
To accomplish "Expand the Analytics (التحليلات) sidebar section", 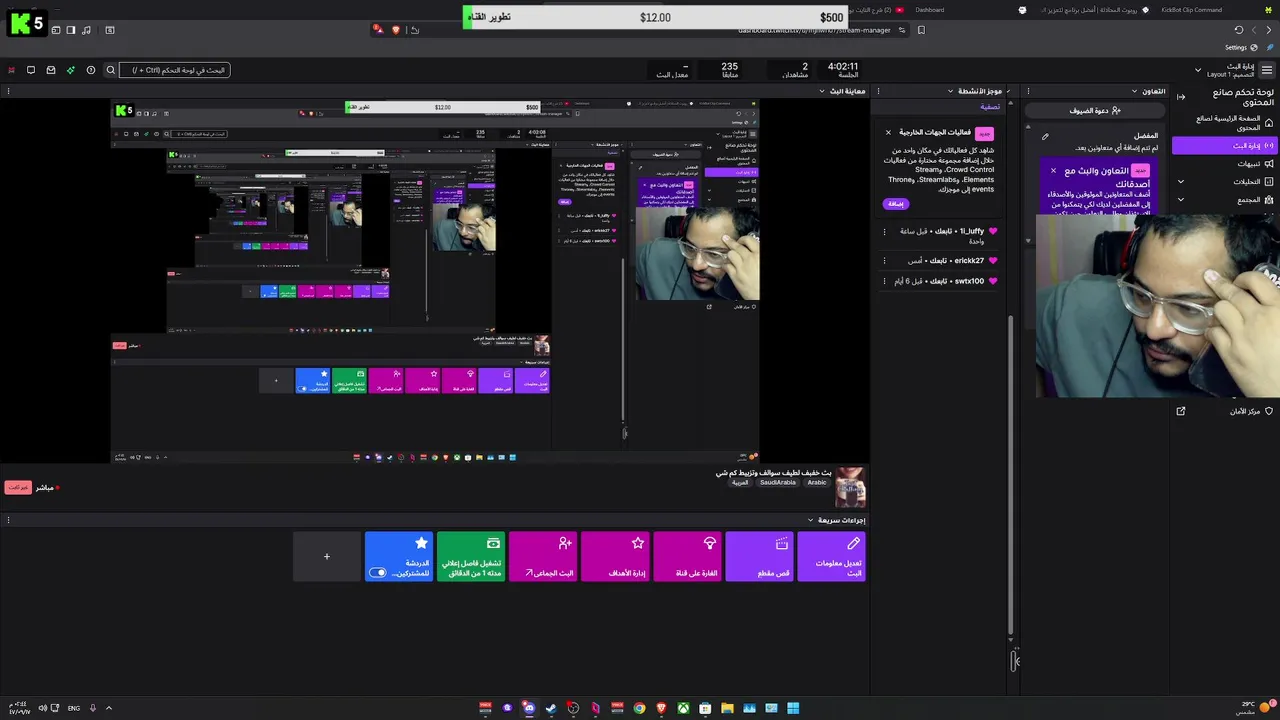I will point(1181,182).
